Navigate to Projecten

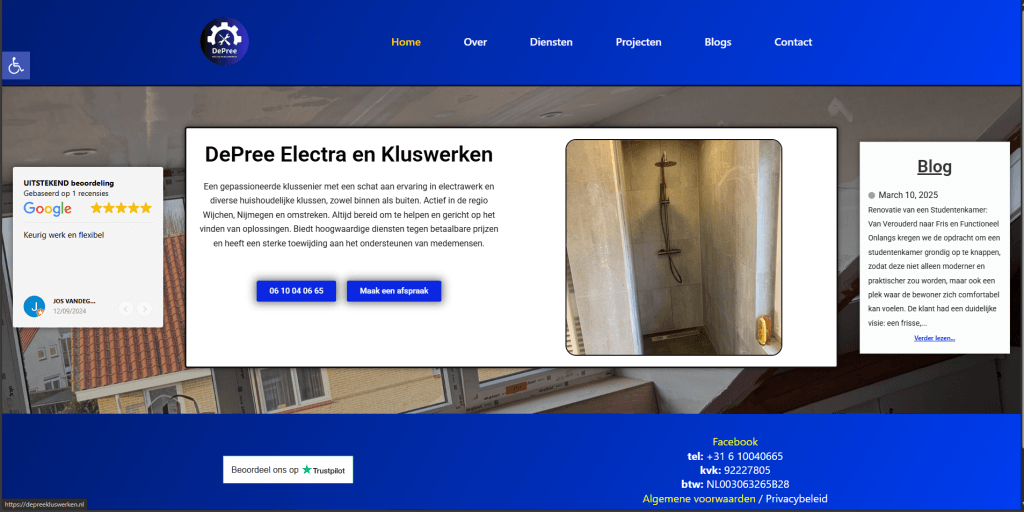click(x=639, y=42)
